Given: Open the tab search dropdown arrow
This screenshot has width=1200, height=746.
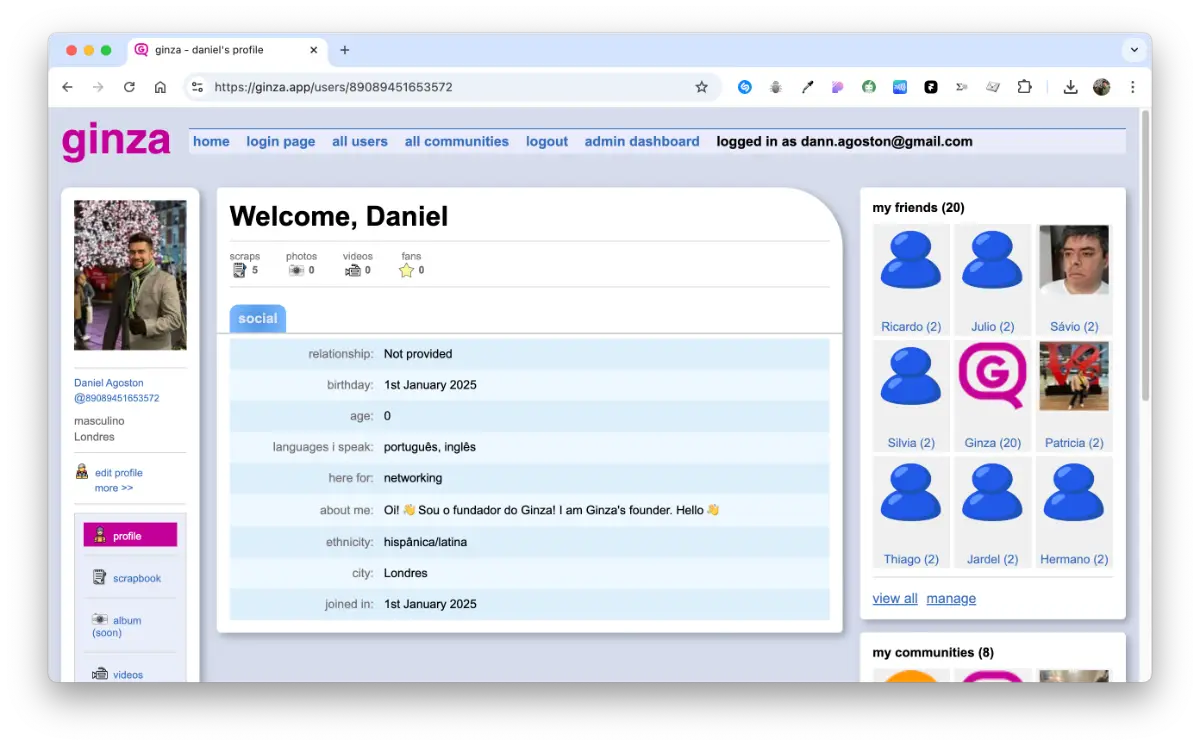Looking at the screenshot, I should (x=1134, y=50).
